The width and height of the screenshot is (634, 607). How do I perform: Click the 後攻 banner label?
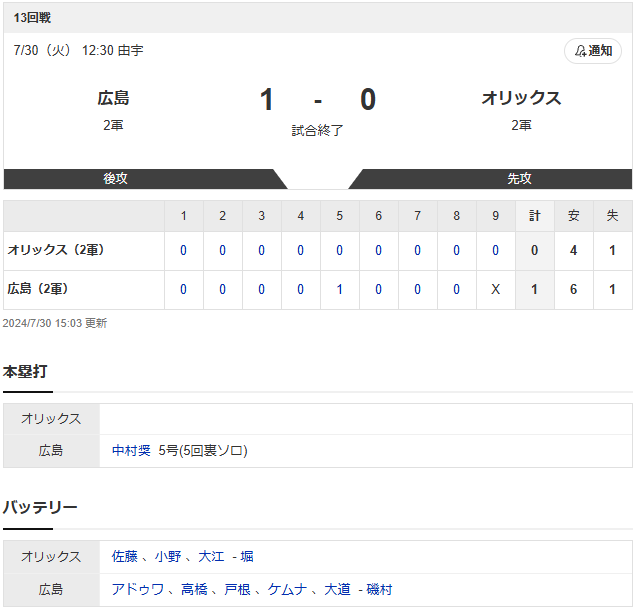tap(115, 178)
